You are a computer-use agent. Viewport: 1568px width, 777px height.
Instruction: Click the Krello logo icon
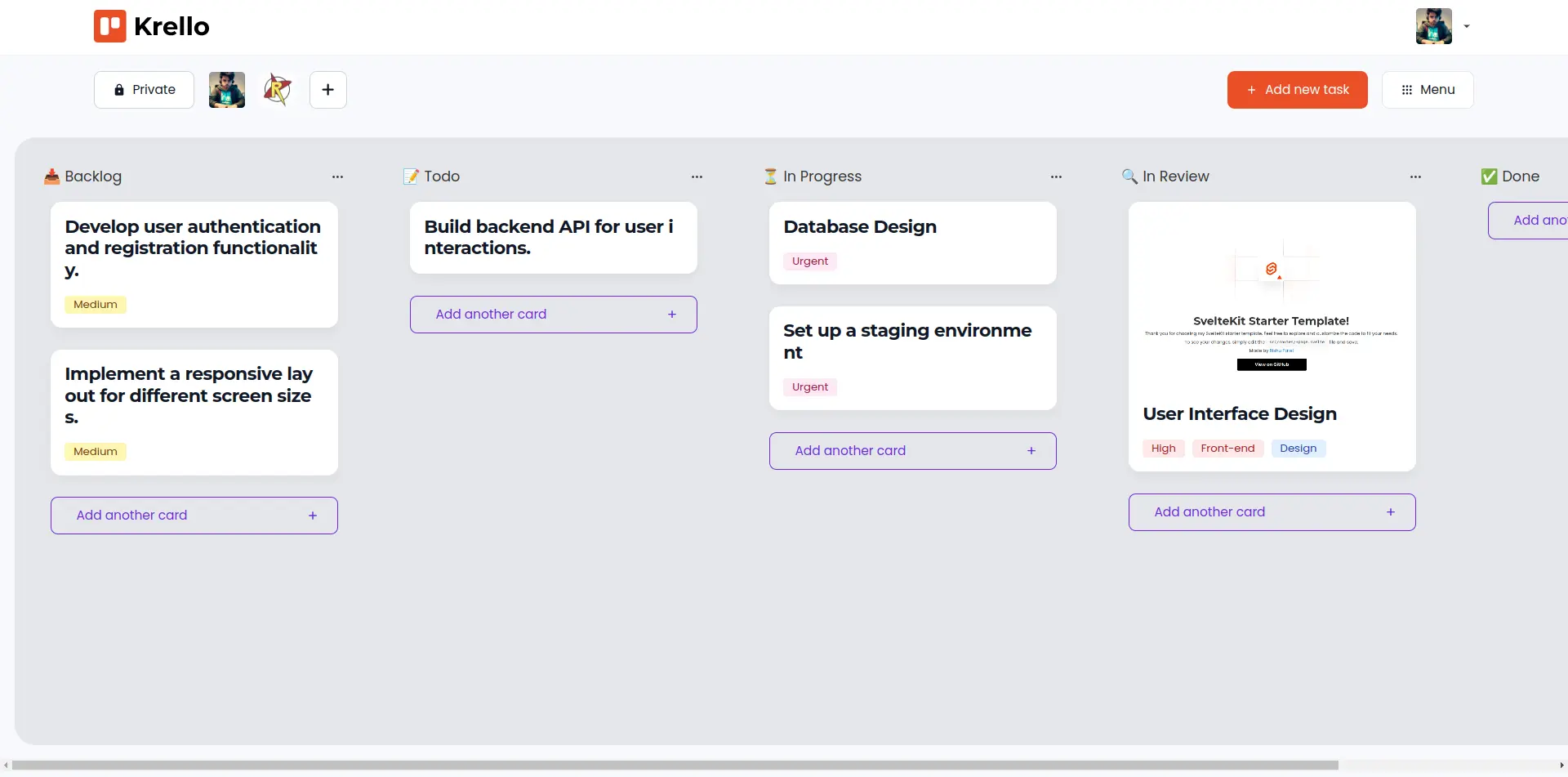pos(109,26)
